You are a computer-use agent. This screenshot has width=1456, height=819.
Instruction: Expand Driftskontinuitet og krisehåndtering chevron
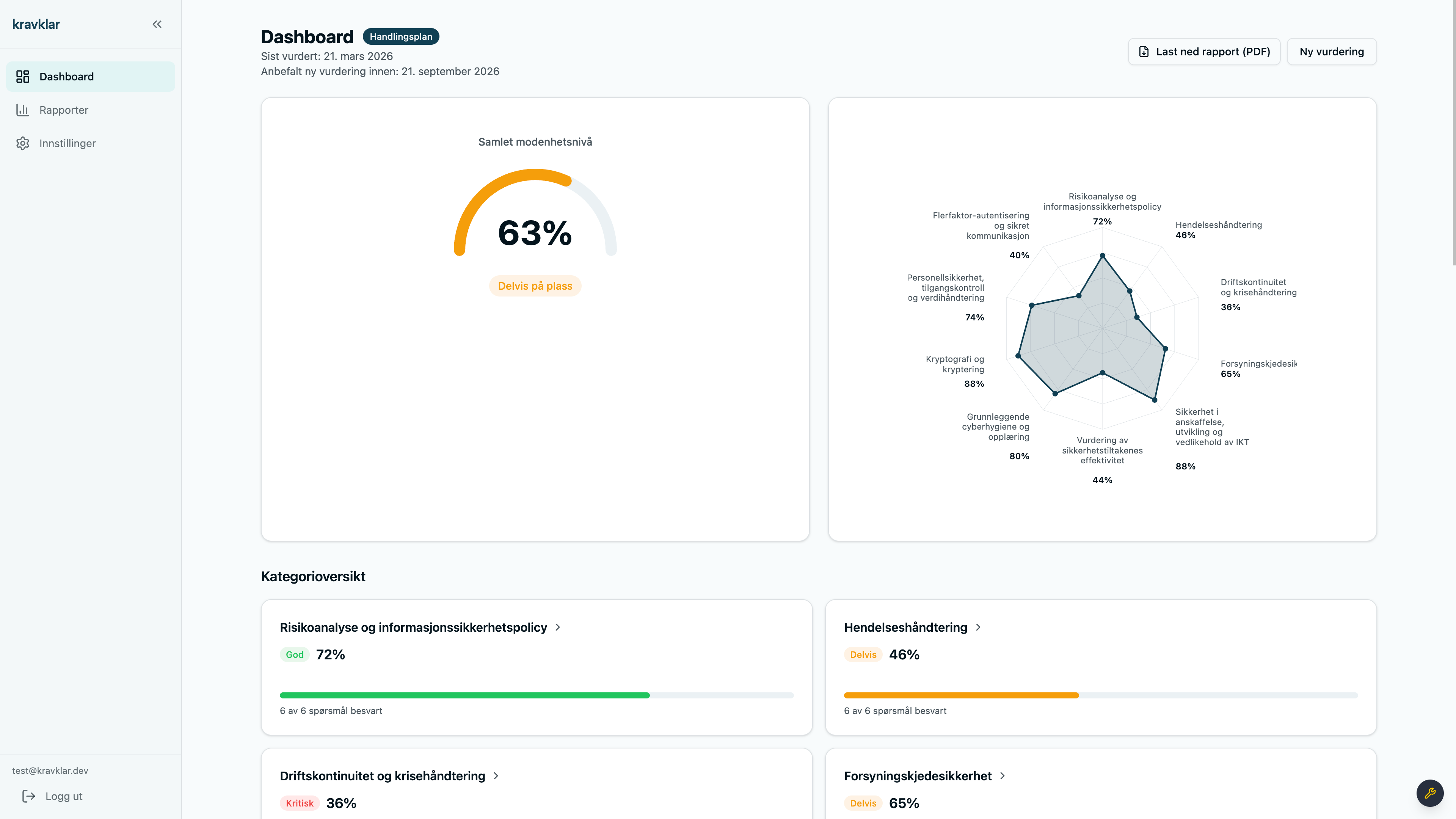[496, 775]
